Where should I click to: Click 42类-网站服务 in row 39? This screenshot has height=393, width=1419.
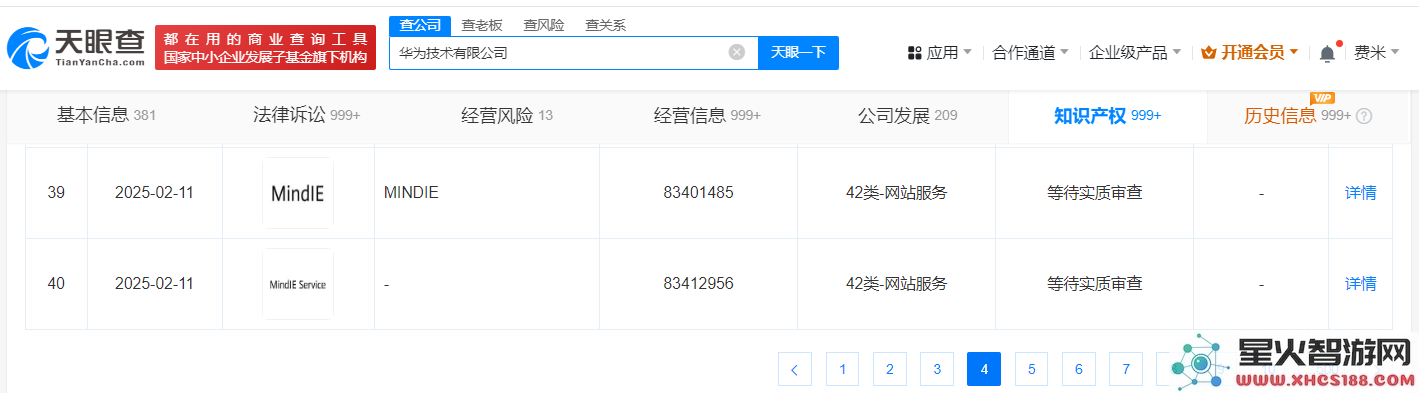coord(896,193)
